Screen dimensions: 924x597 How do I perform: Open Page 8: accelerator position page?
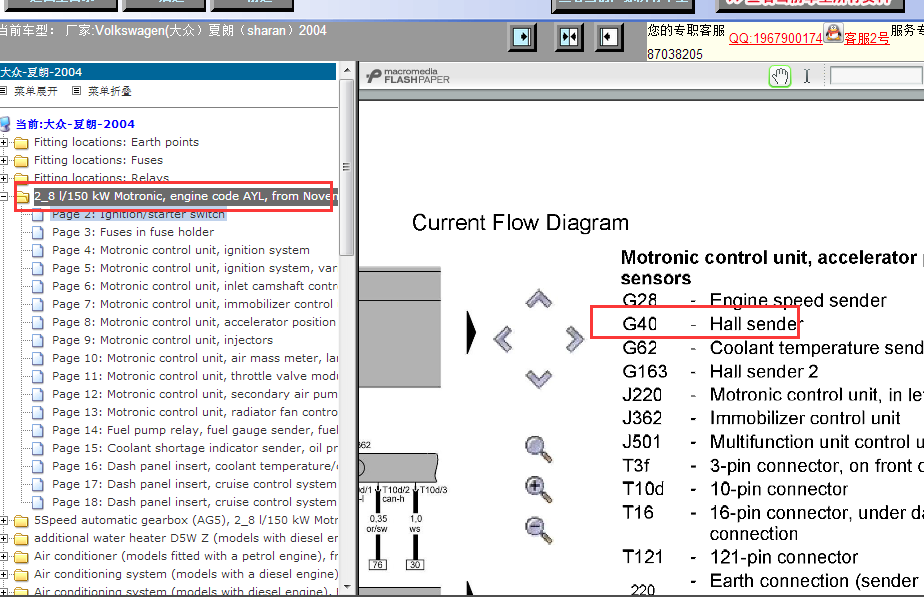click(x=194, y=322)
